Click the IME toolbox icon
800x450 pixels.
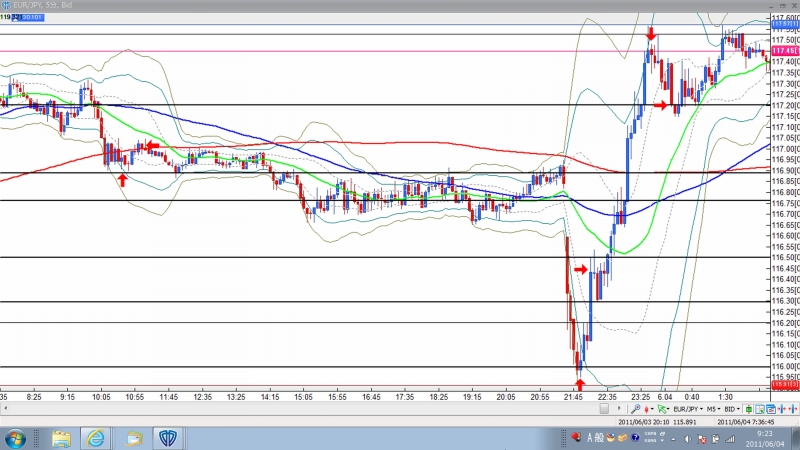[x=622, y=438]
